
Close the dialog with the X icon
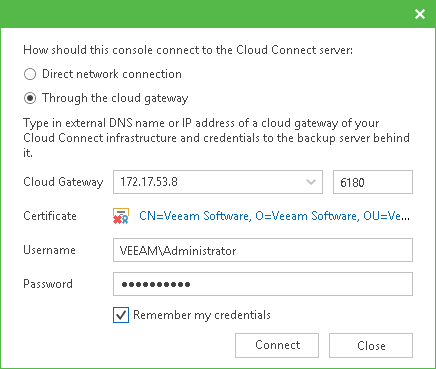420,14
